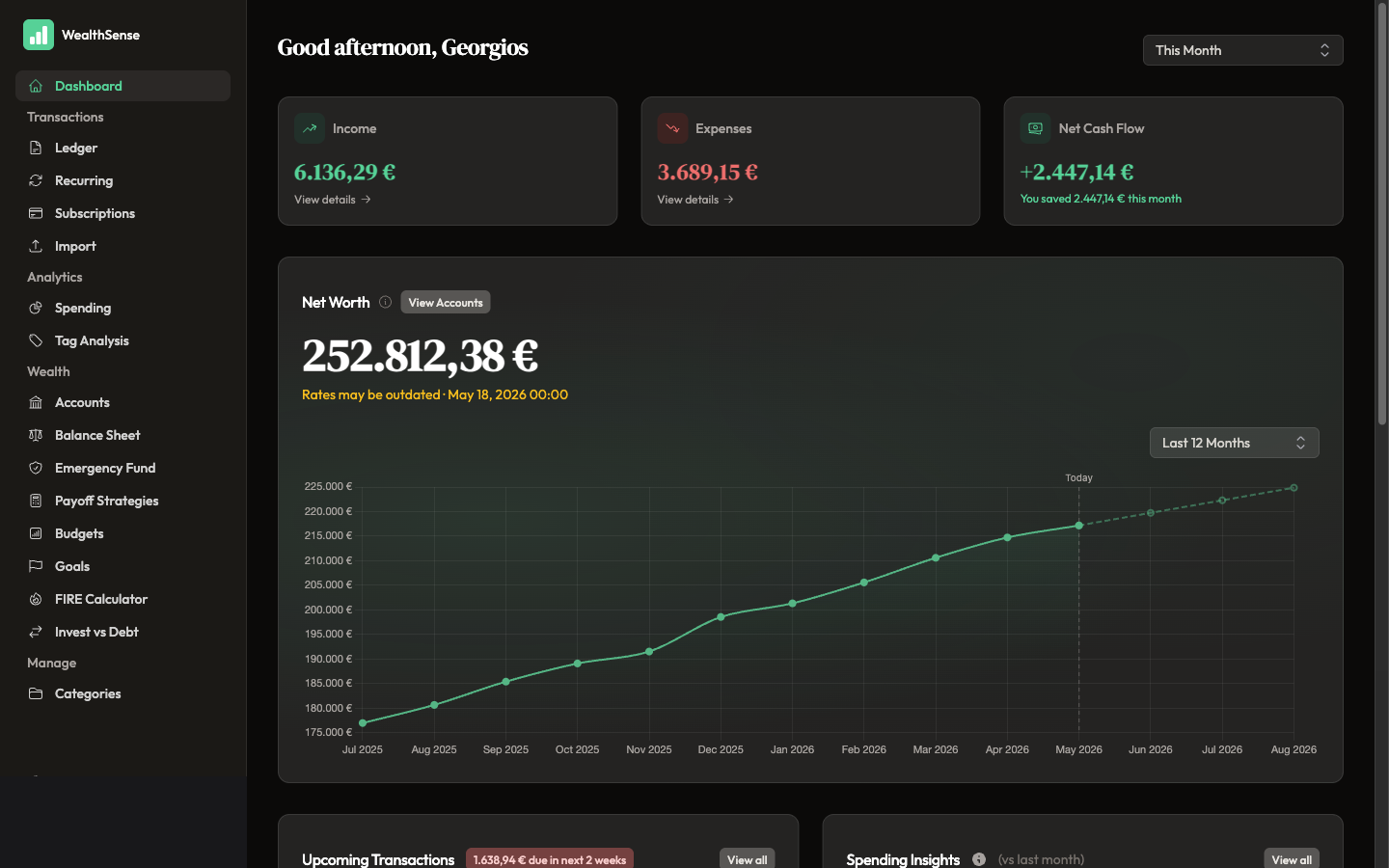This screenshot has height=868, width=1389.
Task: Click the Balance Sheet scales icon
Action: (36, 435)
